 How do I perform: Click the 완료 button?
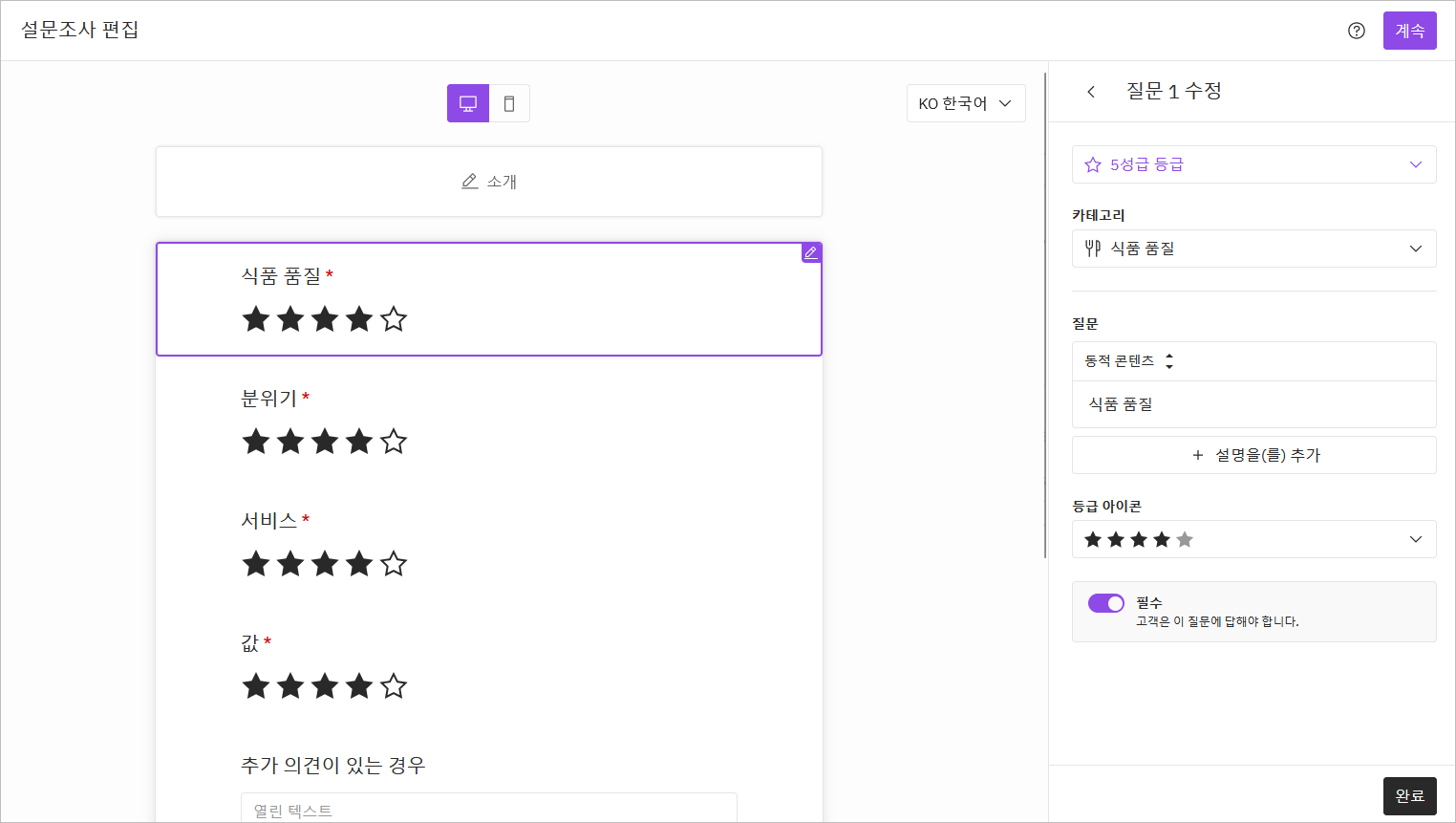click(1410, 796)
